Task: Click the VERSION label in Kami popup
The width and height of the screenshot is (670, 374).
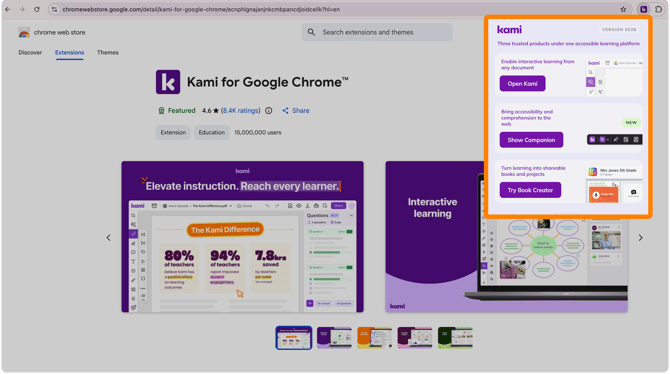Action: (619, 29)
